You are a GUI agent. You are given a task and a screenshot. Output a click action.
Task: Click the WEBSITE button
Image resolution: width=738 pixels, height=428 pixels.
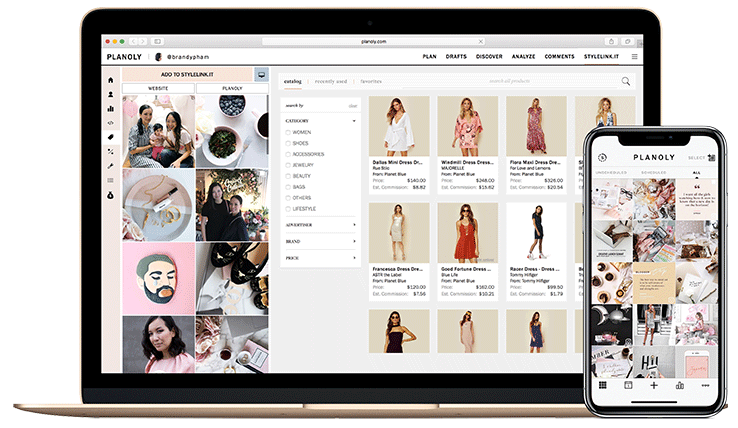point(158,89)
